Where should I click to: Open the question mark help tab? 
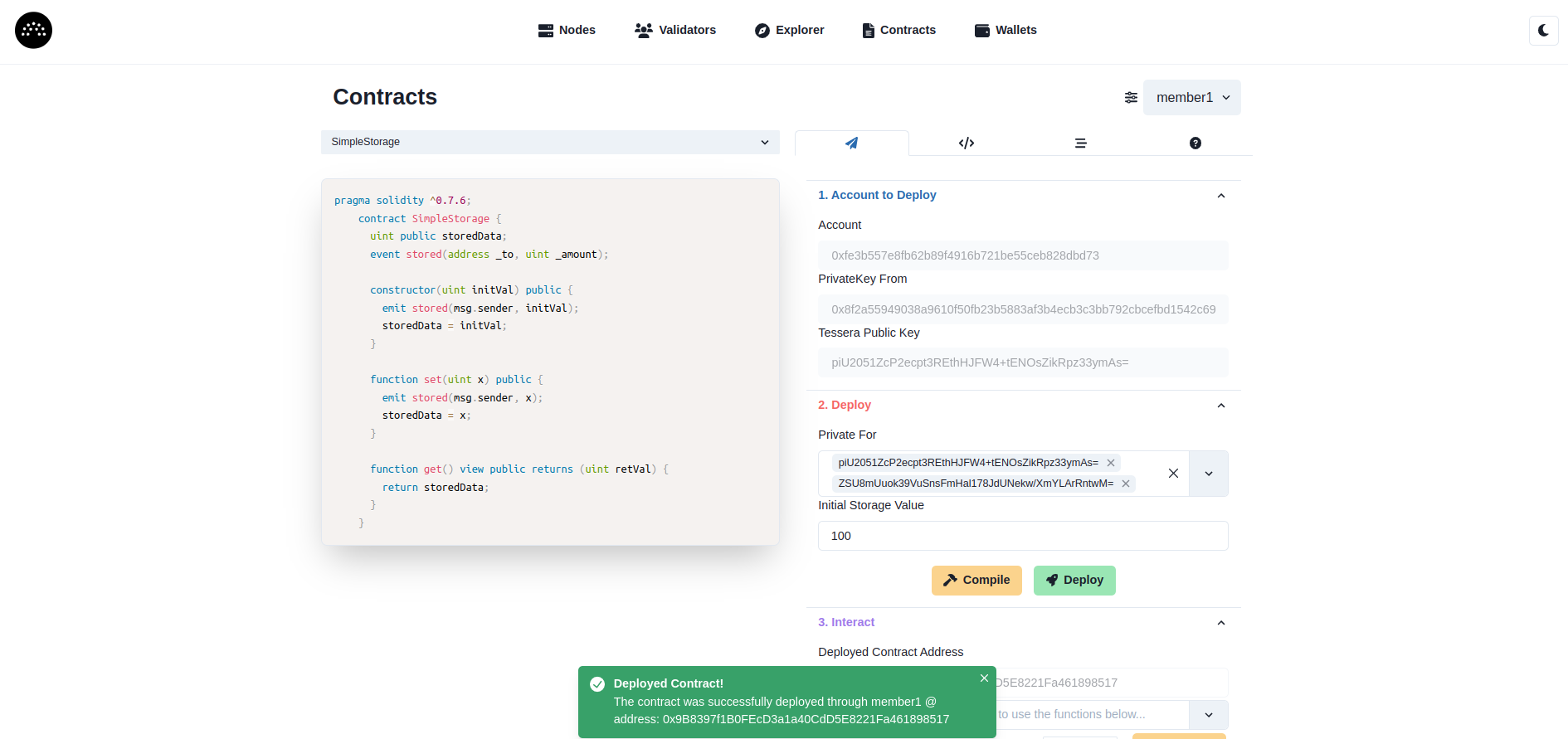[1195, 143]
